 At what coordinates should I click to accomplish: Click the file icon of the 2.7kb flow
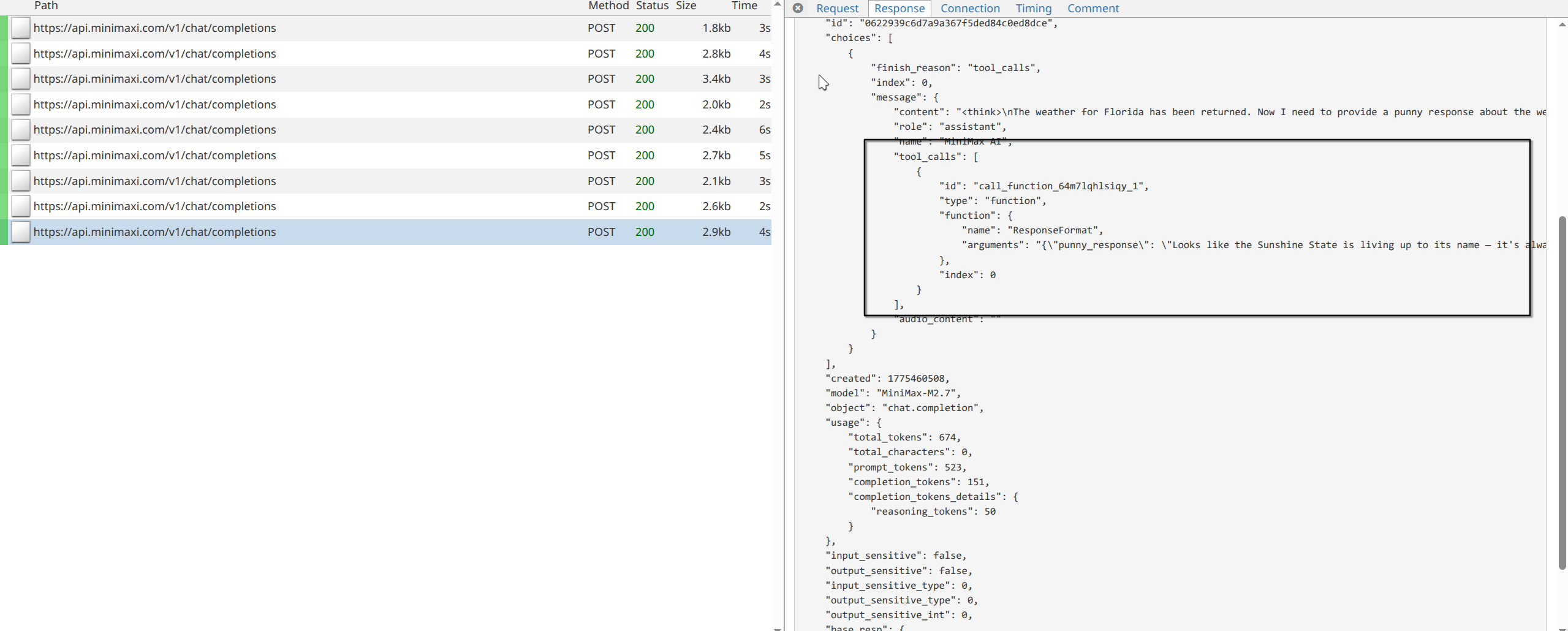click(x=21, y=156)
